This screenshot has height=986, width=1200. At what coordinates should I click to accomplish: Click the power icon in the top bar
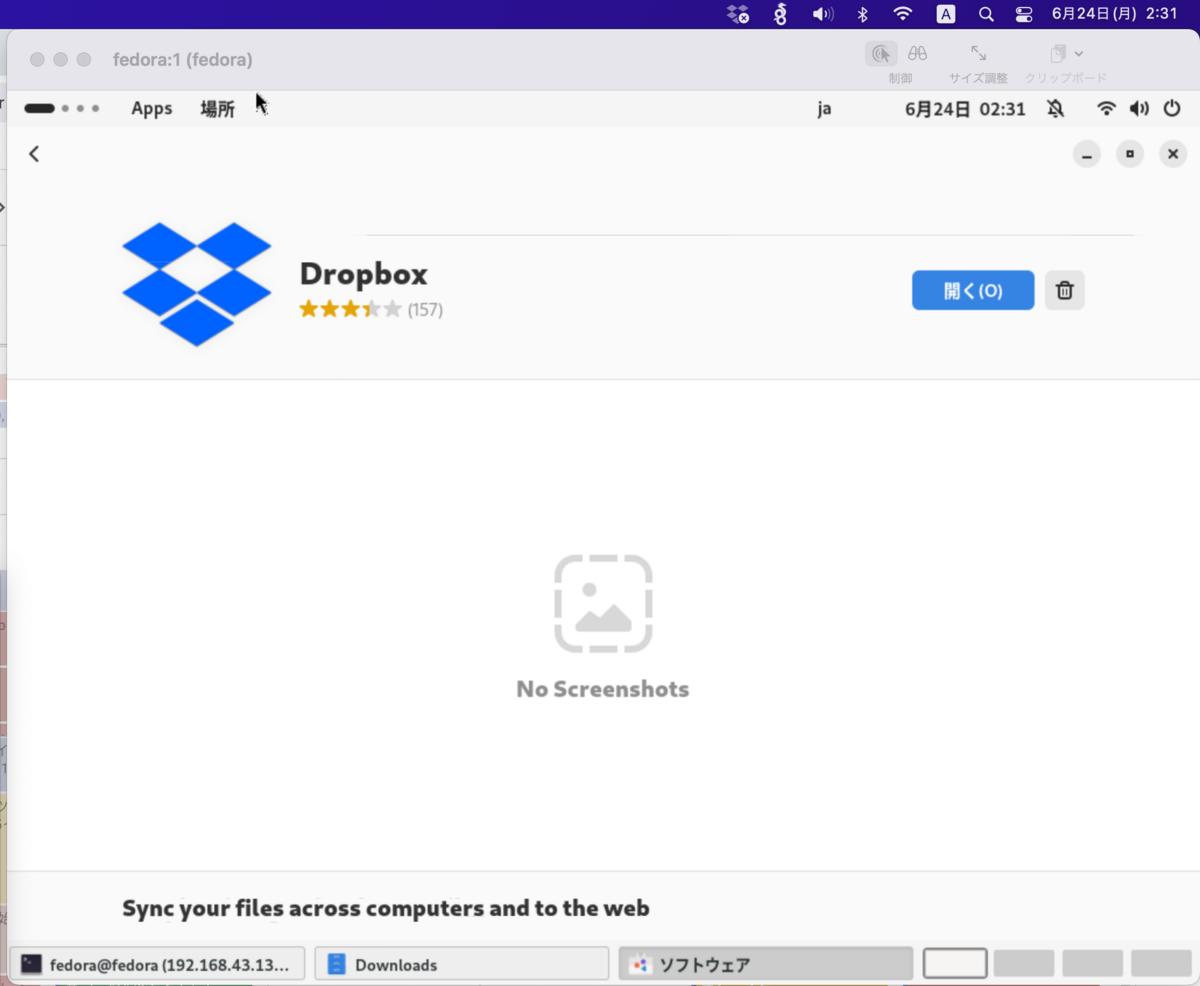pyautogui.click(x=1172, y=108)
